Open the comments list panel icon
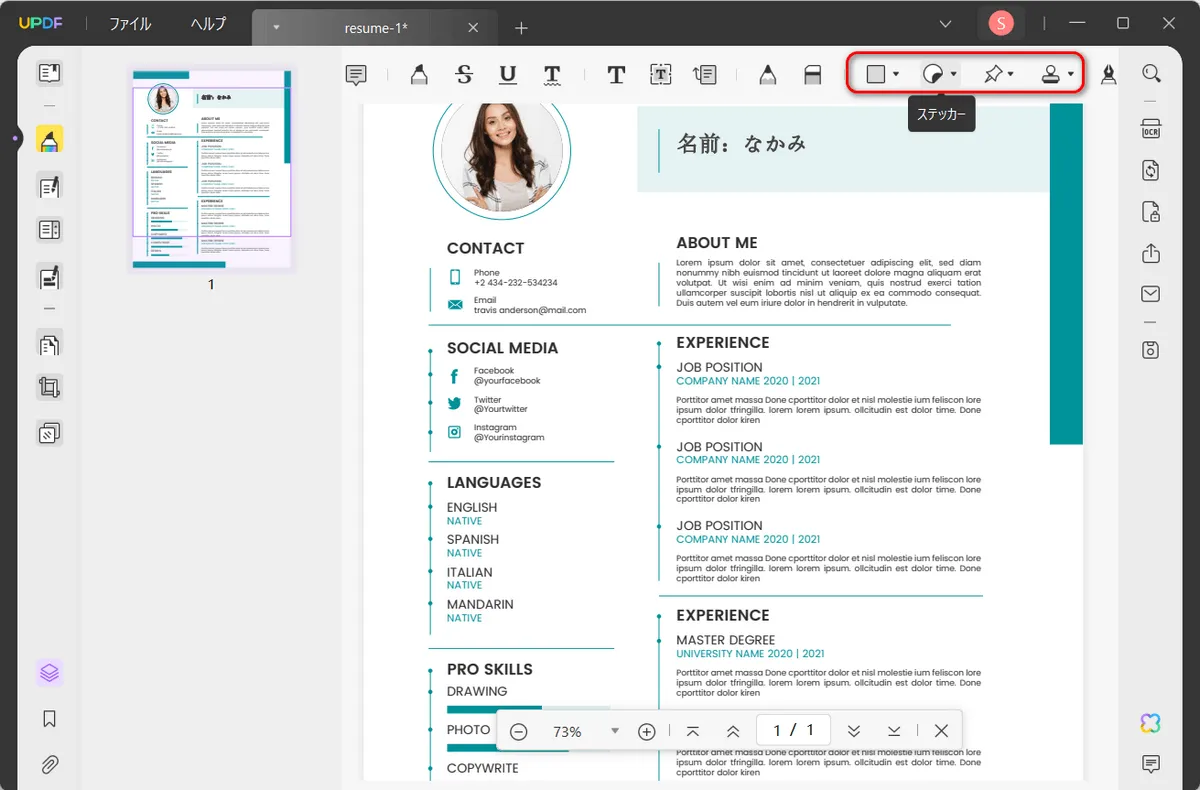Screen dimensions: 1200x790 point(1151,764)
